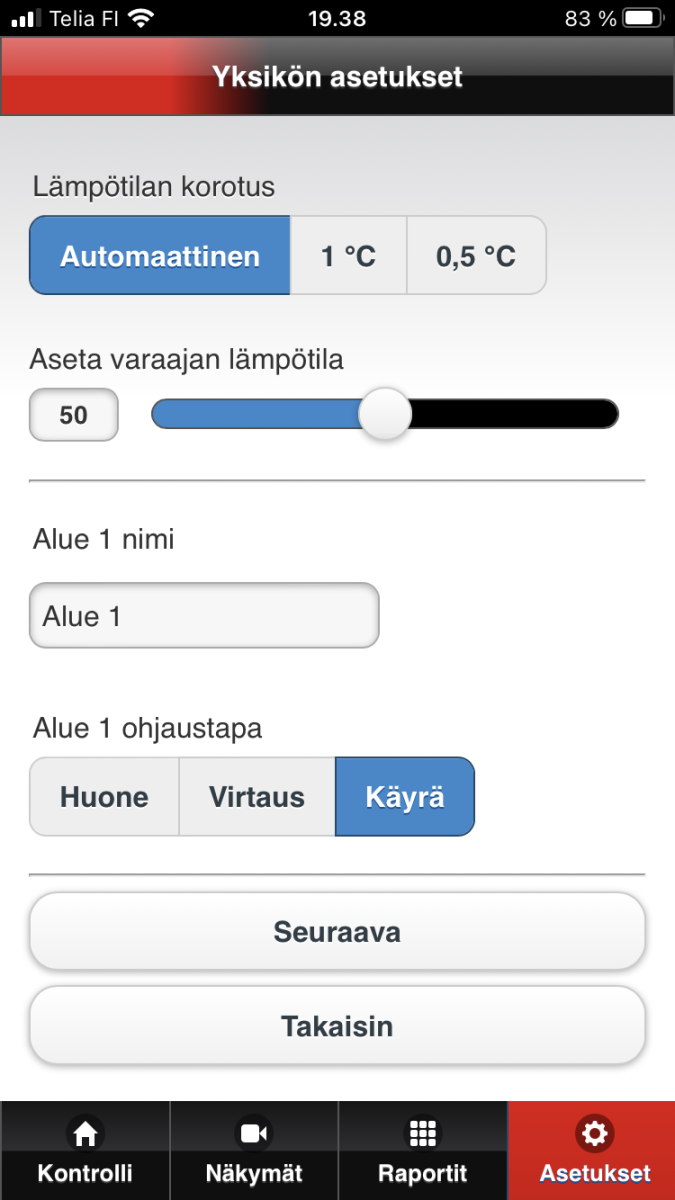Switch to the Raportit tab label

tap(423, 1173)
